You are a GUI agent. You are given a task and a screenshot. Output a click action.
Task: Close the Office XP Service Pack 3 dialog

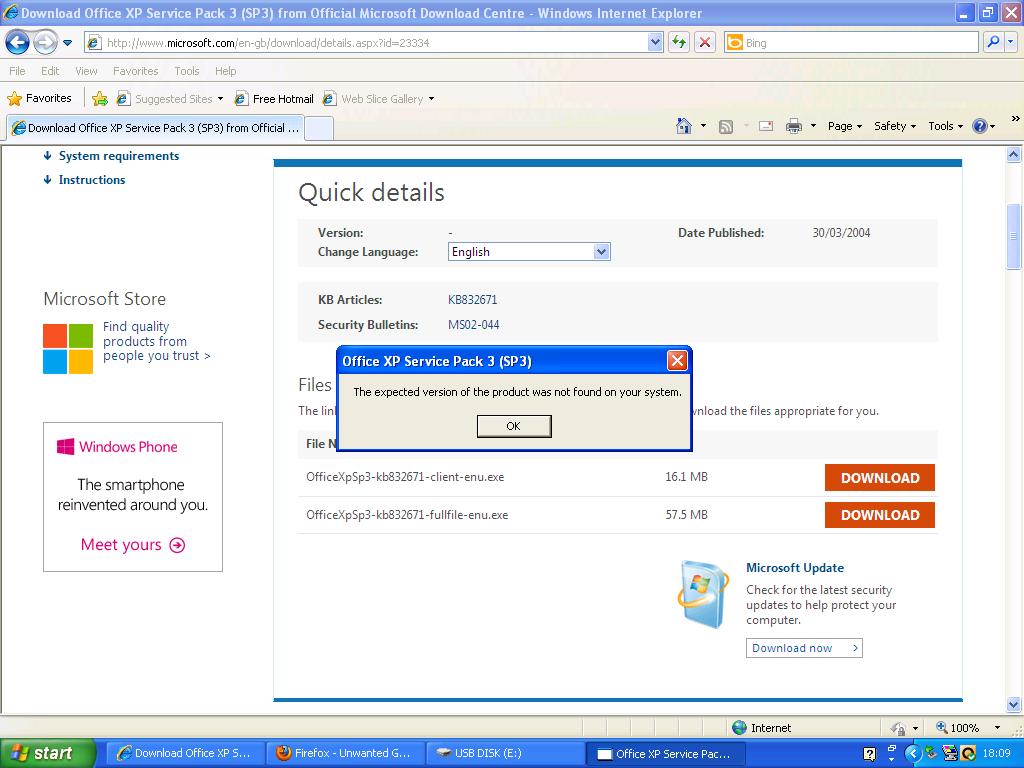[x=677, y=360]
